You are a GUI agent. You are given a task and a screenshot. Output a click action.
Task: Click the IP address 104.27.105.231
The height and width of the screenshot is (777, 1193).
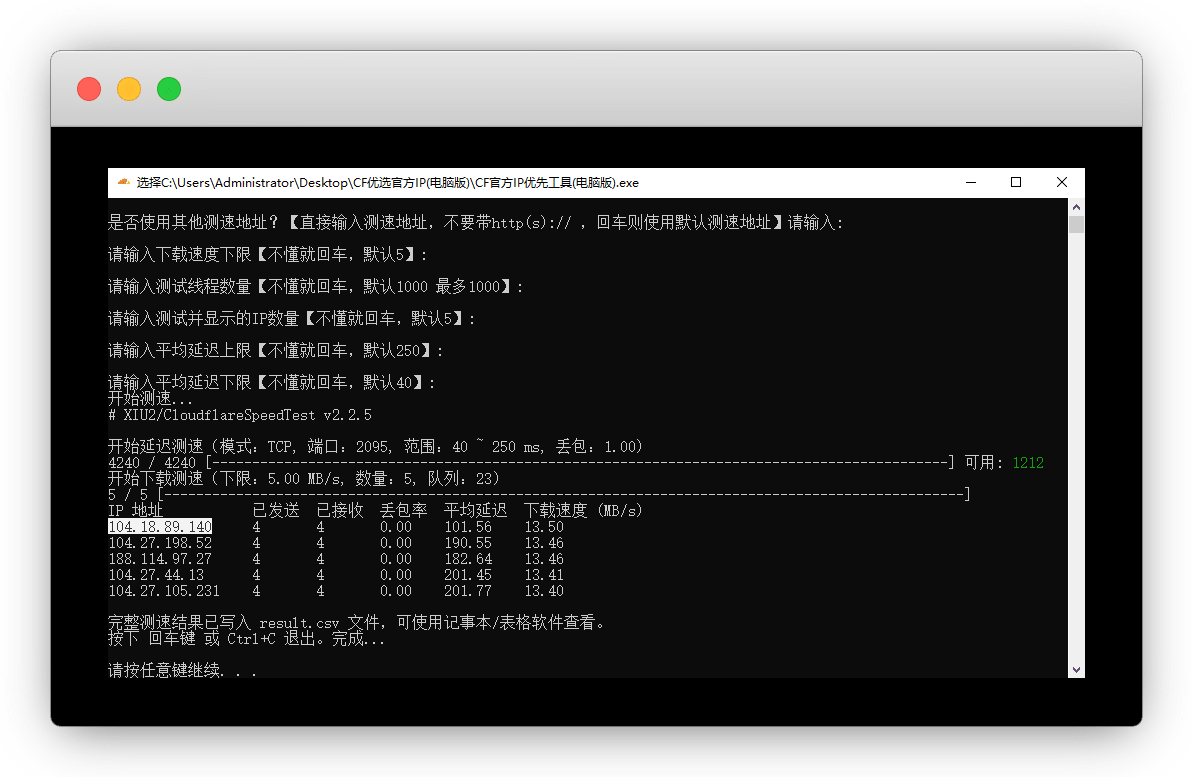click(x=164, y=591)
